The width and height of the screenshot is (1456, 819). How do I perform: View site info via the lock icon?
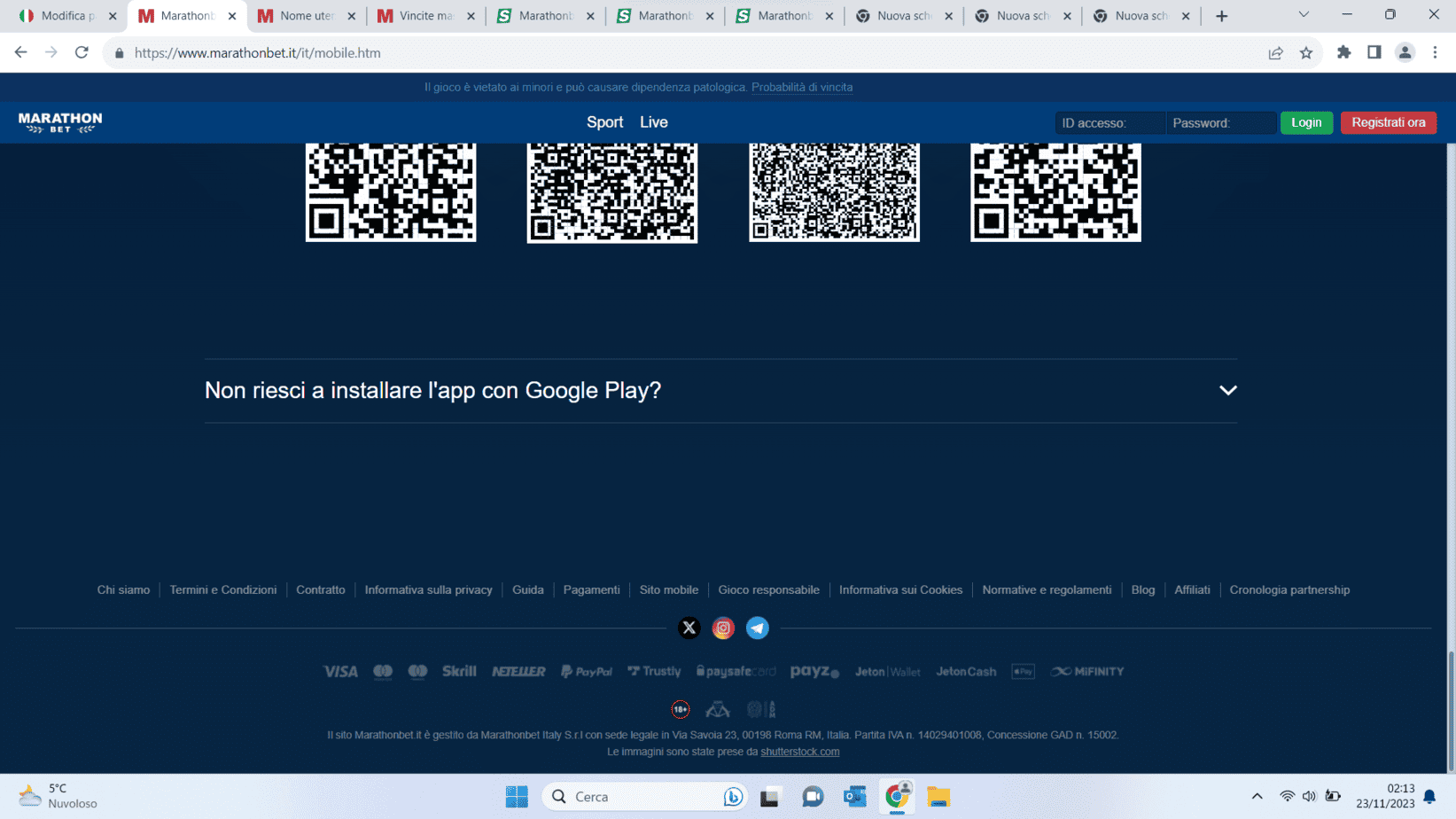120,53
